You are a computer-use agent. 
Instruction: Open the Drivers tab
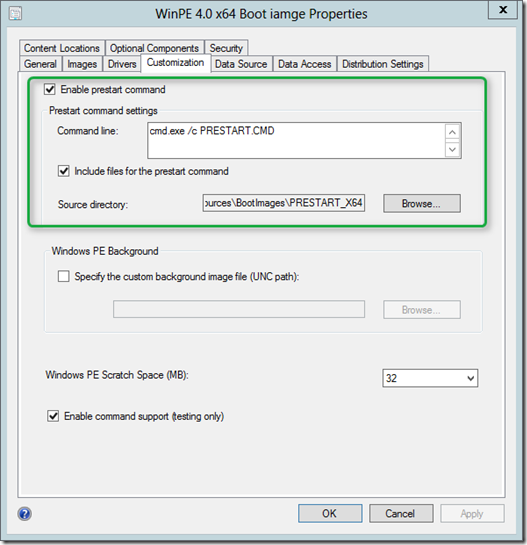click(x=122, y=64)
